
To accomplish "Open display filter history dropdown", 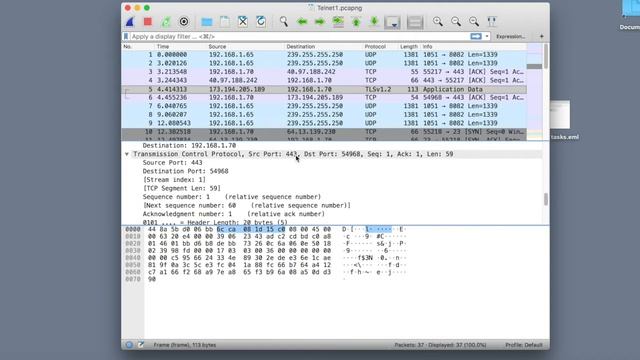I will 487,36.
